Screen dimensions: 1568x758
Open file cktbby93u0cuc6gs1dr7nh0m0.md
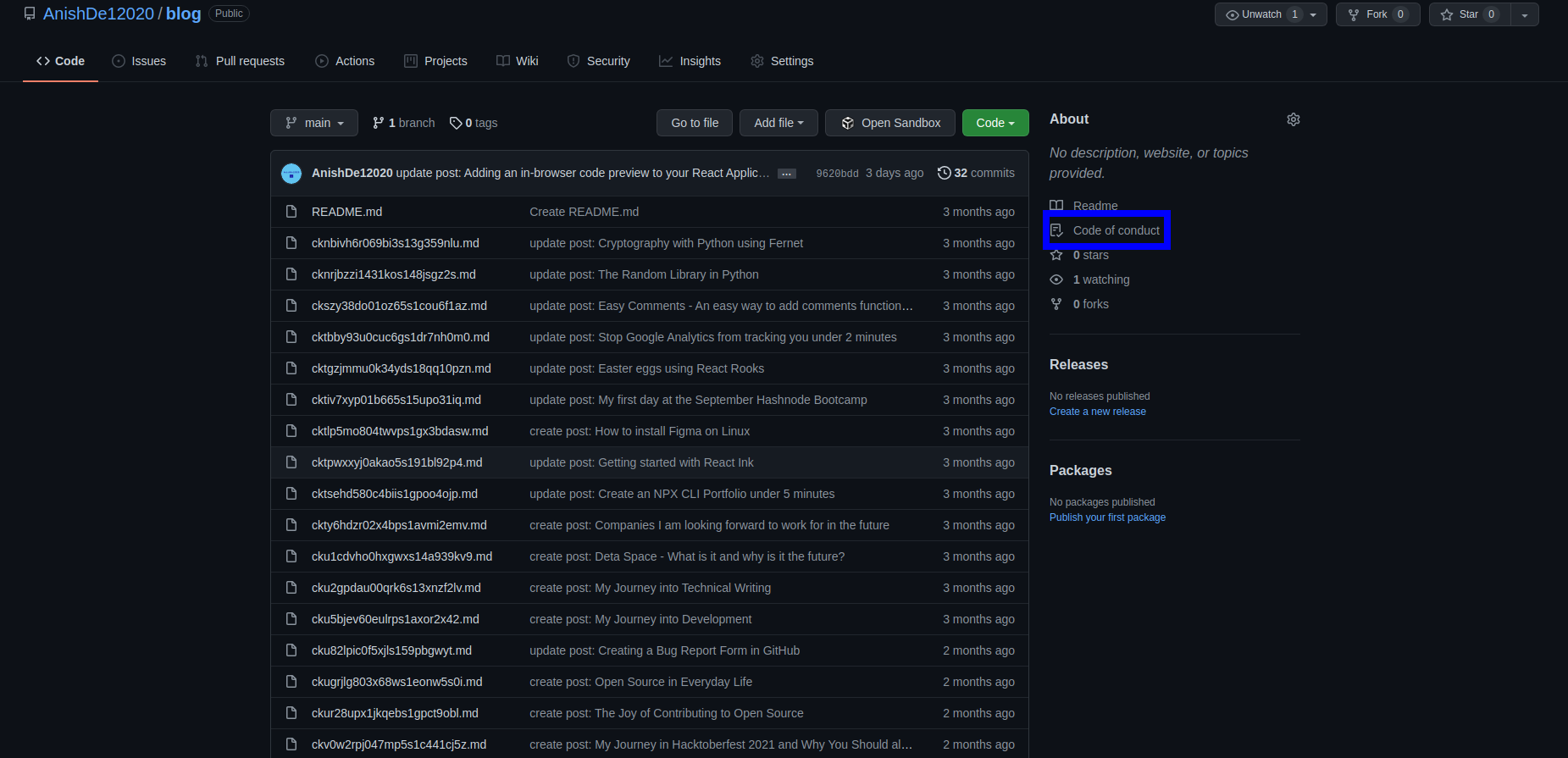click(x=401, y=337)
